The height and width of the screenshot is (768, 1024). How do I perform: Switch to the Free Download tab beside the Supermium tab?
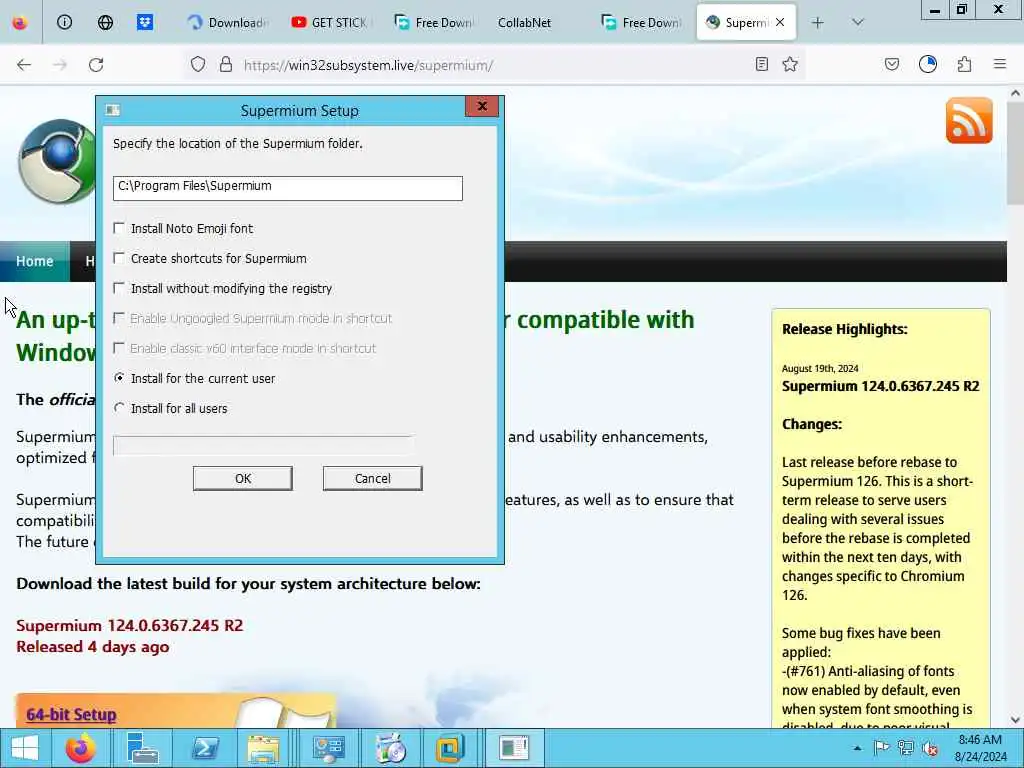[642, 22]
